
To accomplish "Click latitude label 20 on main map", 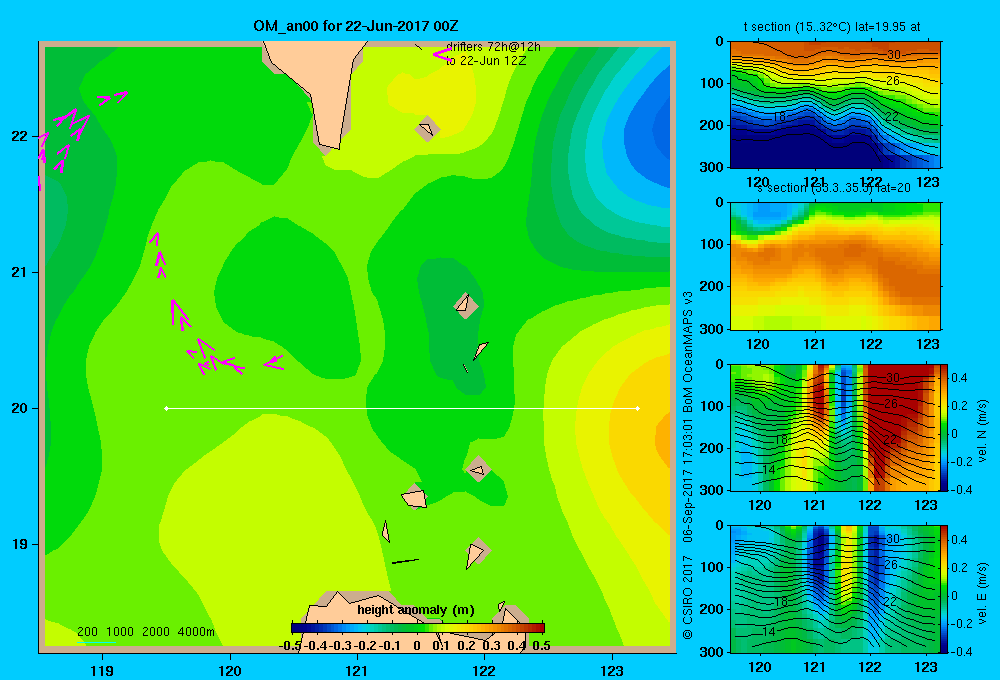I will pos(20,408).
